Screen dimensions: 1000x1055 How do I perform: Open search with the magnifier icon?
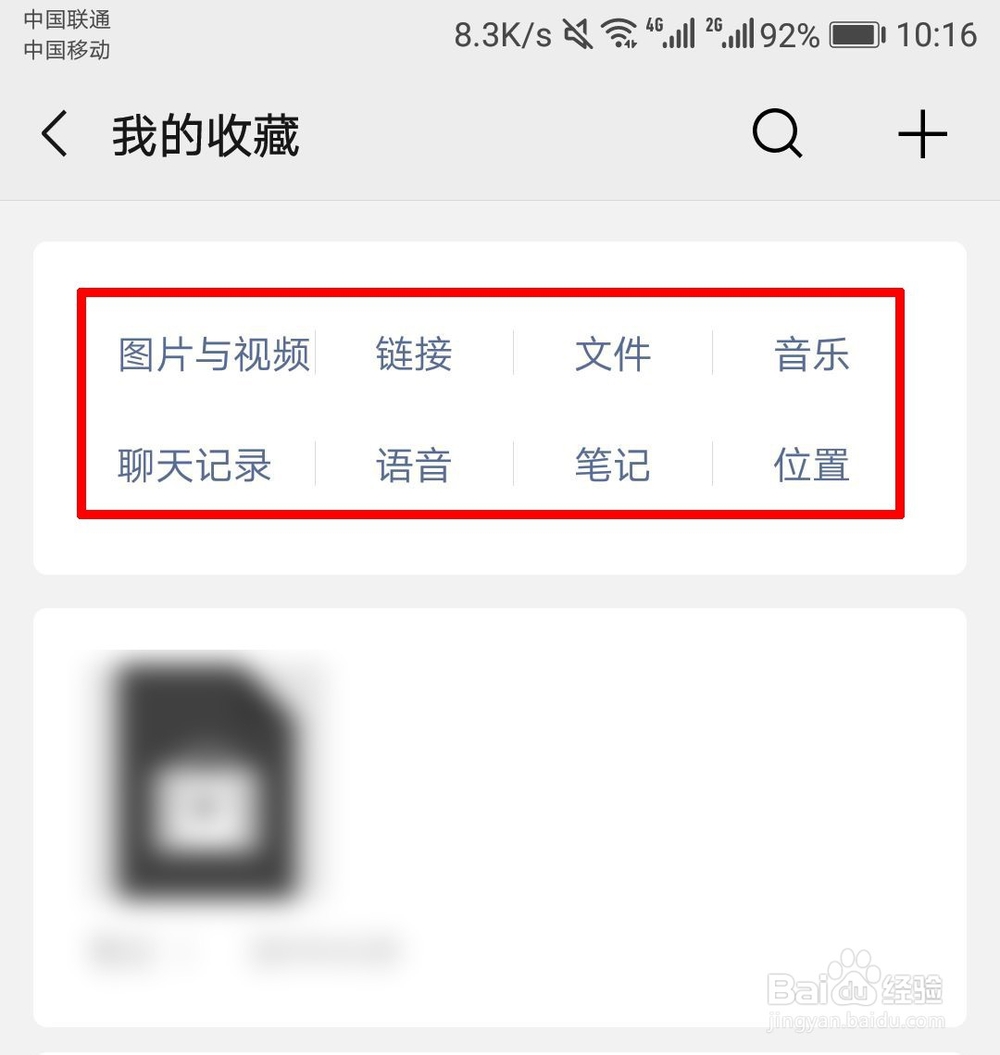(x=777, y=133)
